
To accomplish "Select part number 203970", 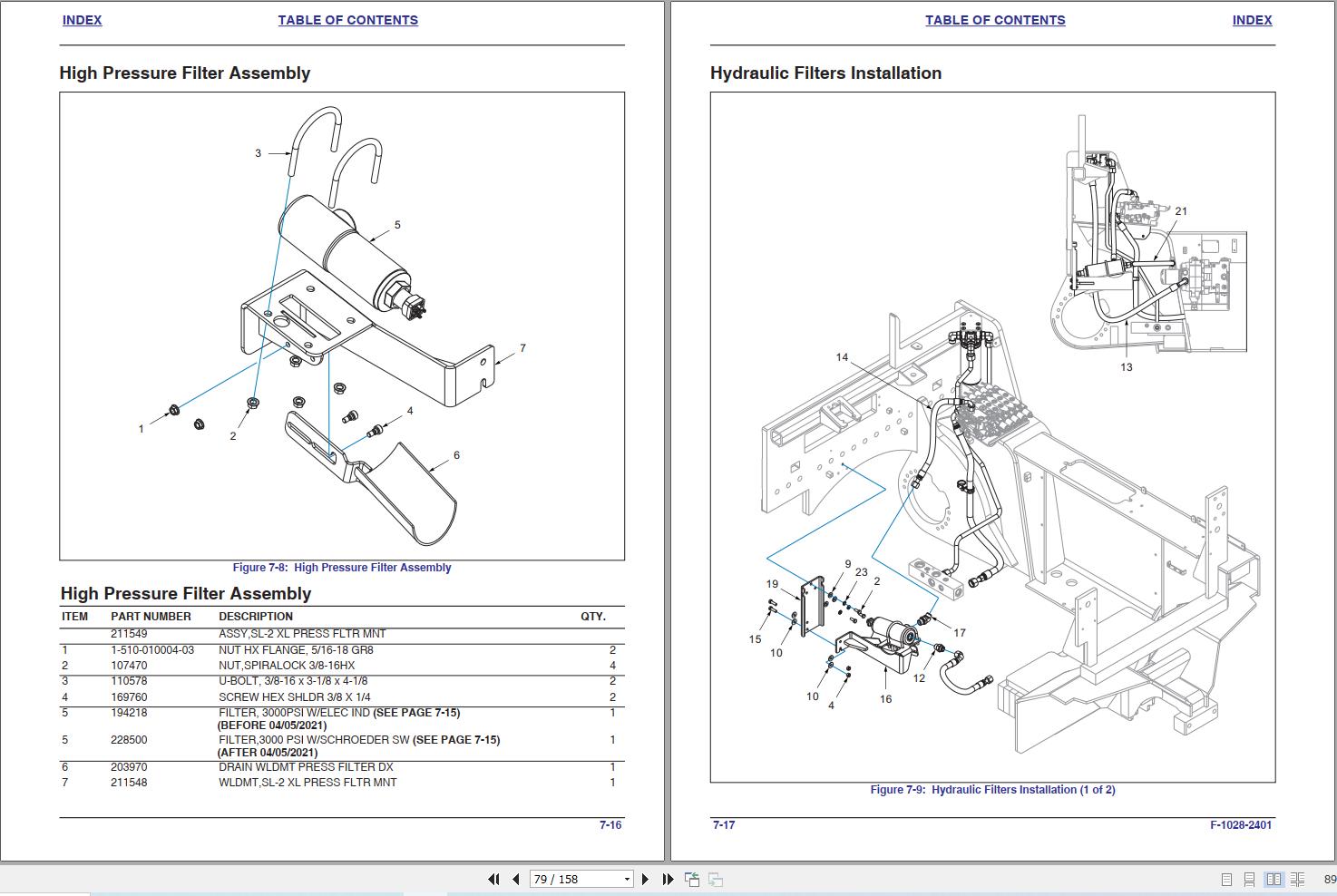I will [x=129, y=767].
